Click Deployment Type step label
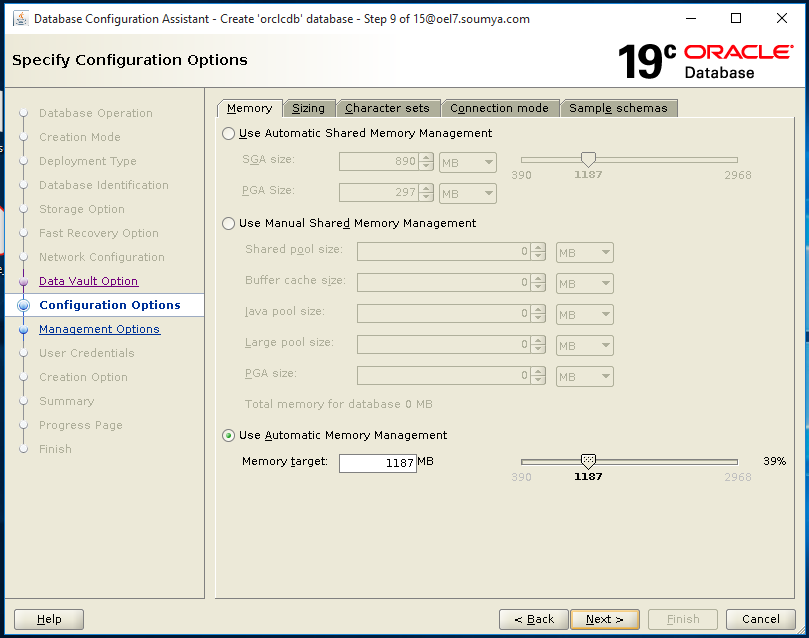The image size is (809, 638). (x=88, y=161)
